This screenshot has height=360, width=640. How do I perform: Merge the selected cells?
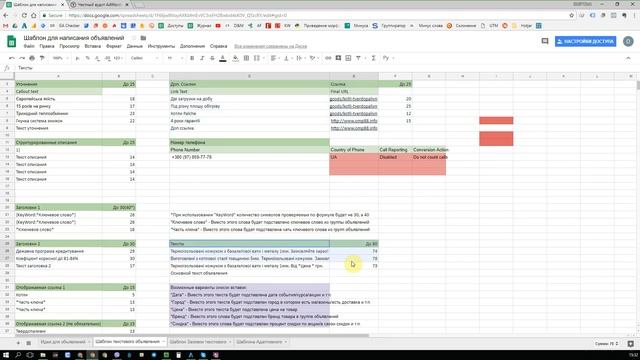(256, 58)
